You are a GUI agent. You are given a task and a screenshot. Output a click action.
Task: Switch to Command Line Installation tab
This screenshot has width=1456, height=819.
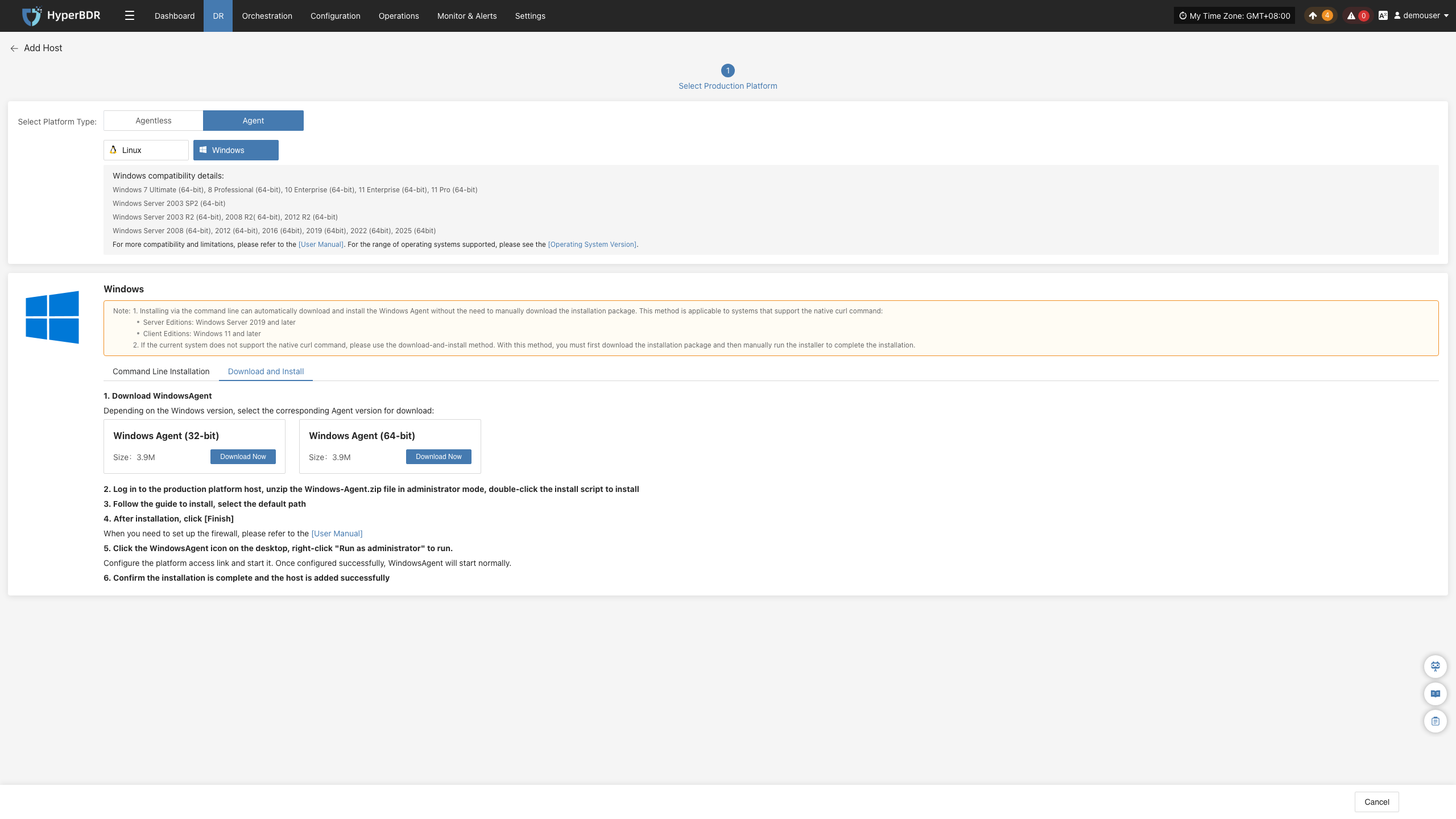coord(161,371)
